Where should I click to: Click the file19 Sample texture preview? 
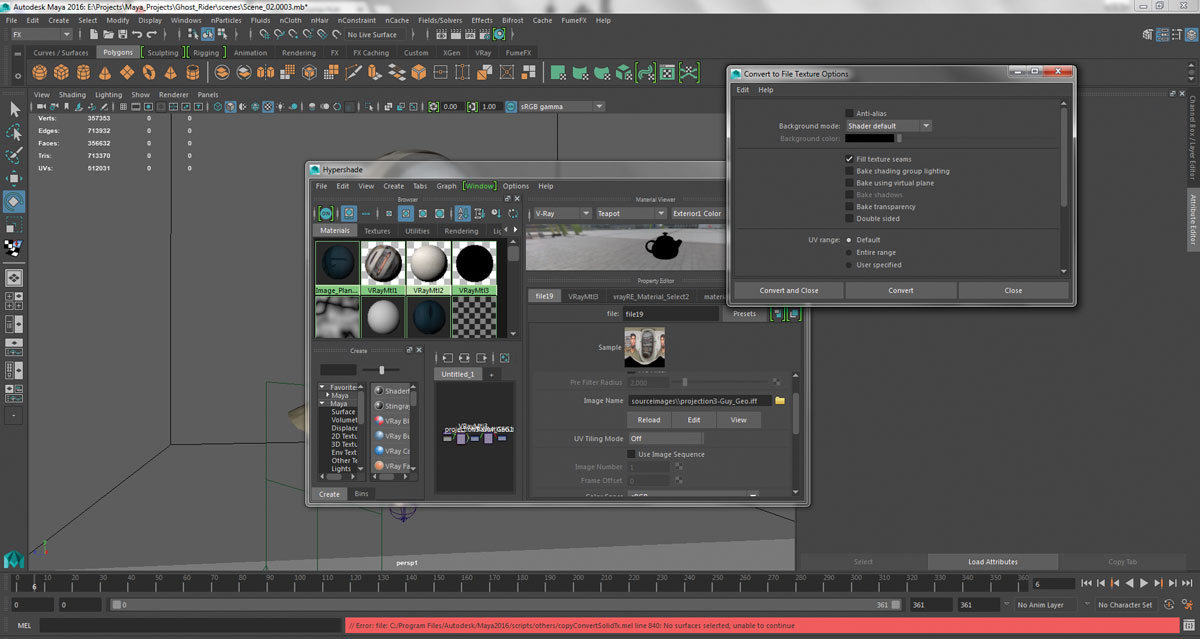tap(645, 348)
